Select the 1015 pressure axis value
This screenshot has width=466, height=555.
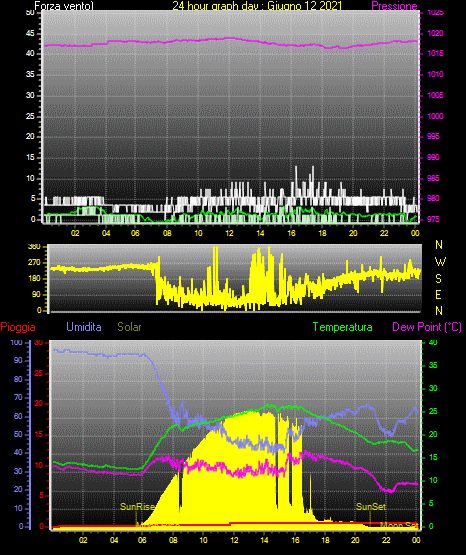pos(436,53)
